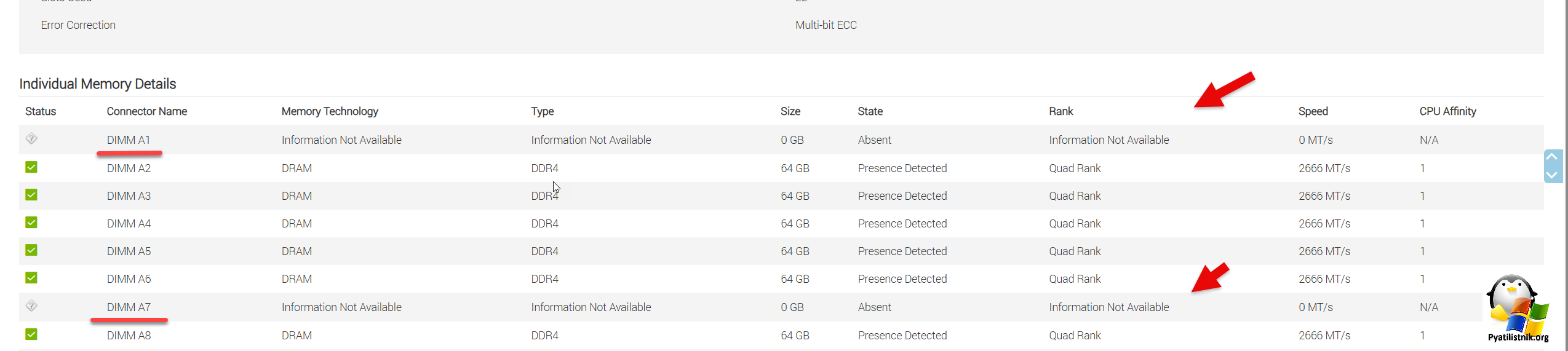Click the green check status of DIMM A2
The height and width of the screenshot is (351, 1568).
31,167
